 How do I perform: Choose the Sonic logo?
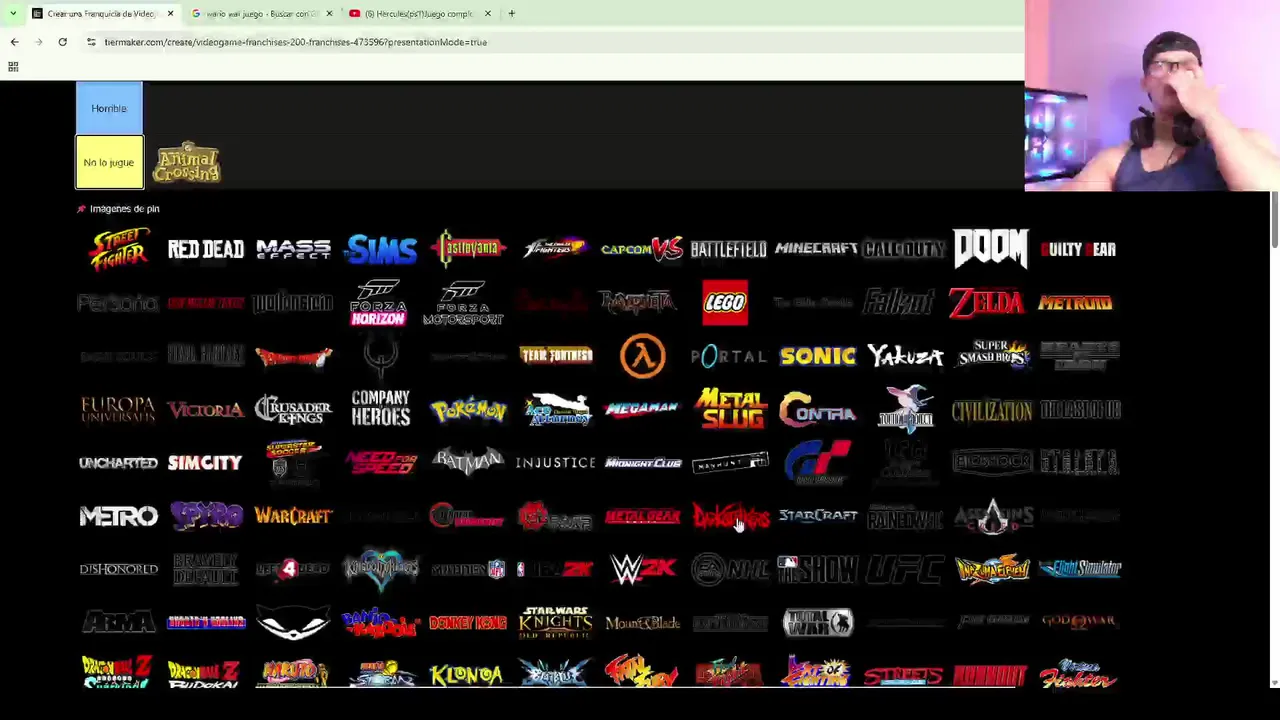coord(818,356)
